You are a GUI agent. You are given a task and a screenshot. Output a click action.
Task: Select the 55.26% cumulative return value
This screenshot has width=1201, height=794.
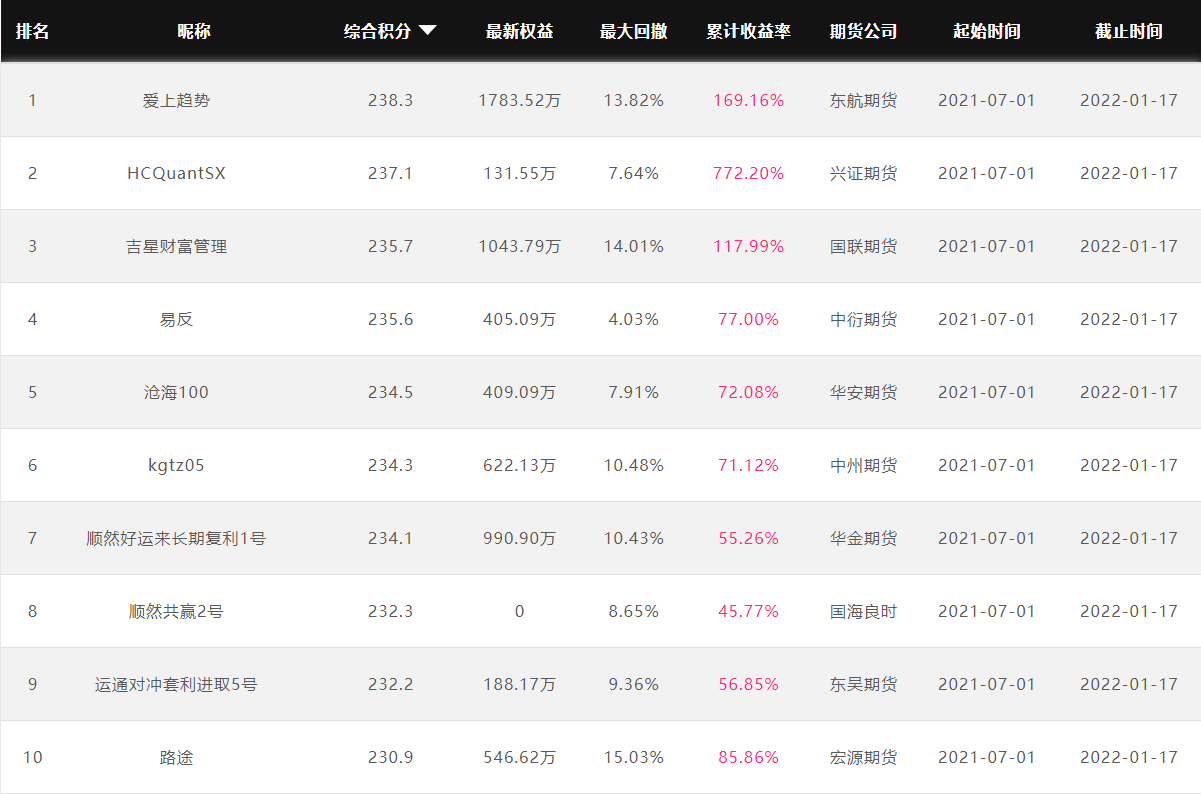tap(748, 538)
